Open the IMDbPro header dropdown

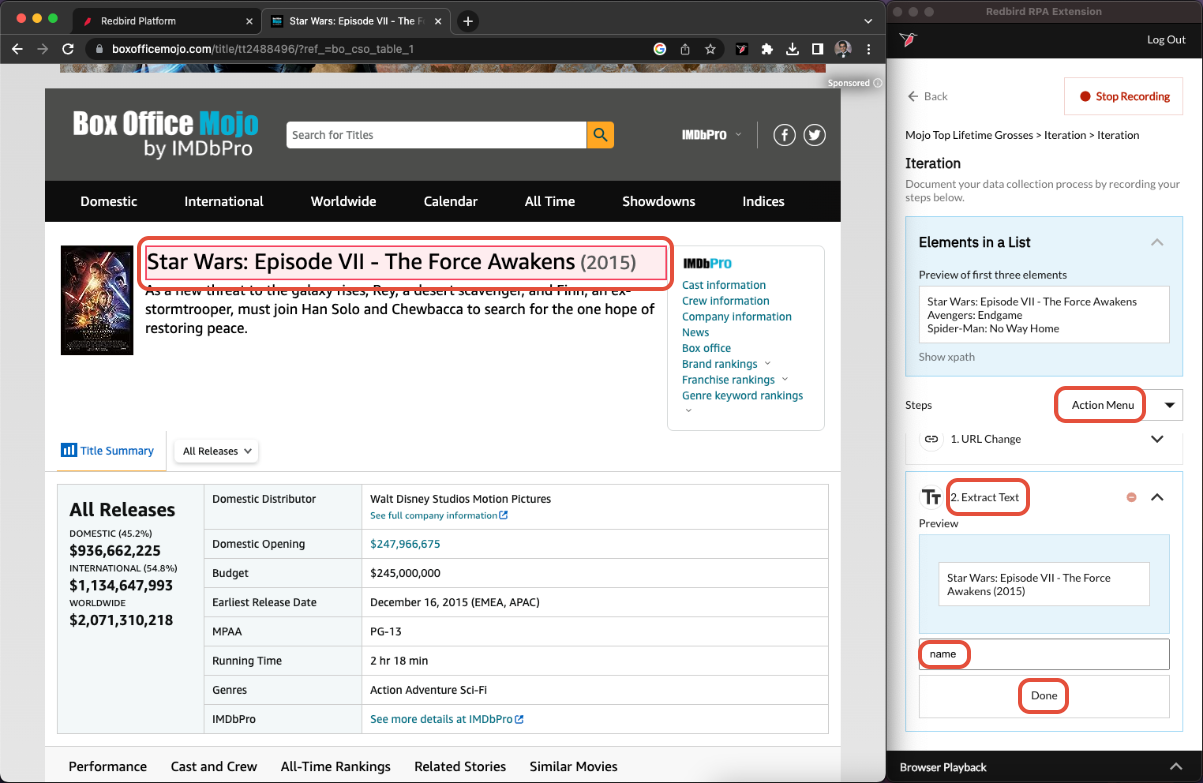pyautogui.click(x=712, y=135)
